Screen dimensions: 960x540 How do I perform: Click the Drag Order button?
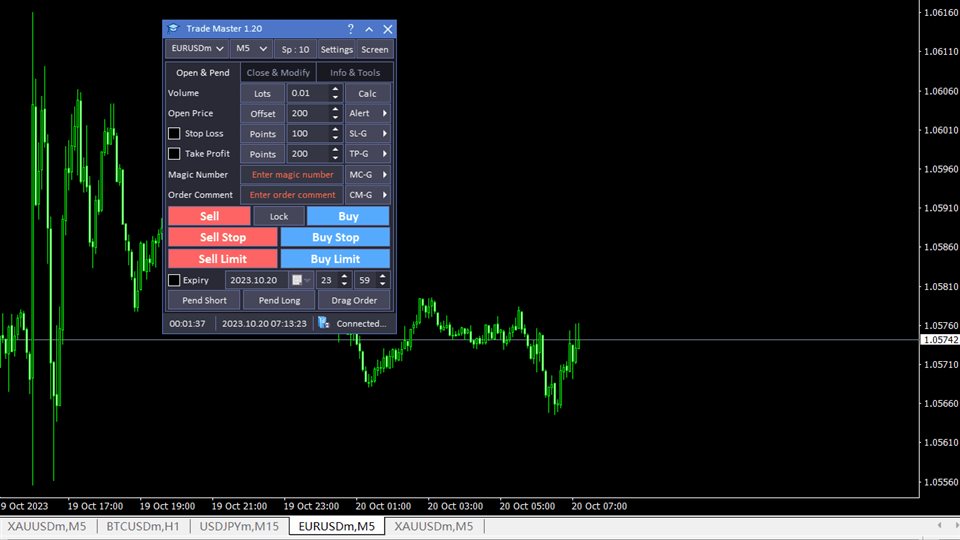click(x=354, y=301)
